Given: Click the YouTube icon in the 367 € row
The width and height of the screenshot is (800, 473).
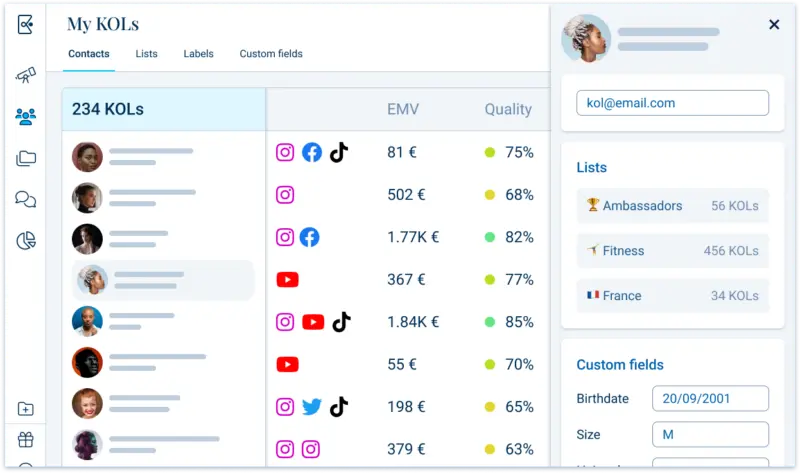Looking at the screenshot, I should [287, 280].
